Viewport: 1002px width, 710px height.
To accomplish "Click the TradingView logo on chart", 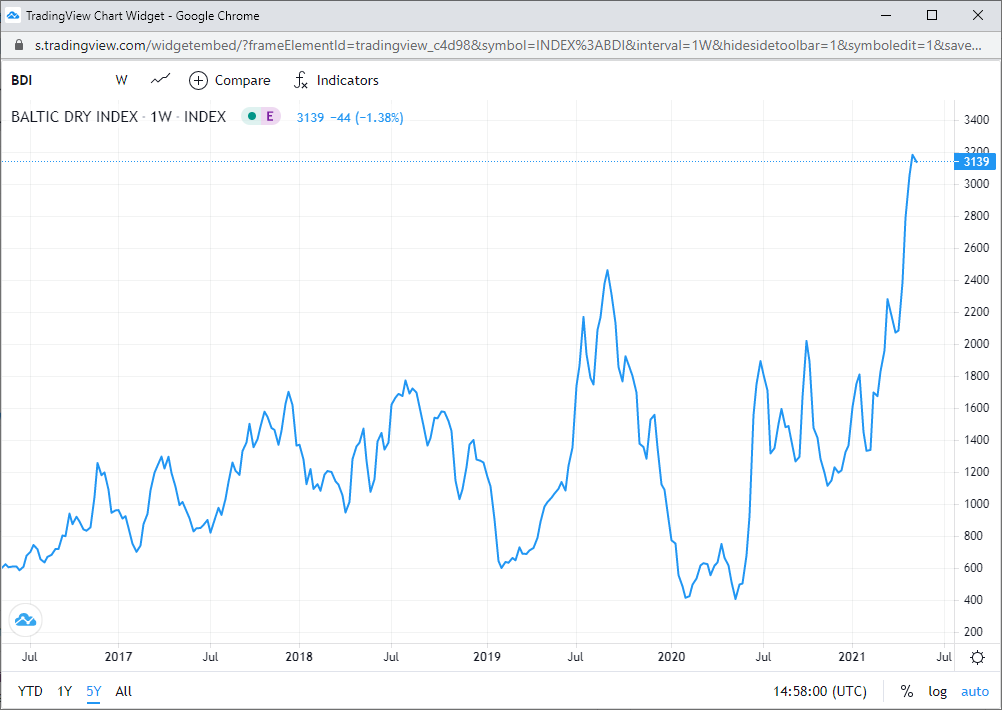I will click(26, 620).
